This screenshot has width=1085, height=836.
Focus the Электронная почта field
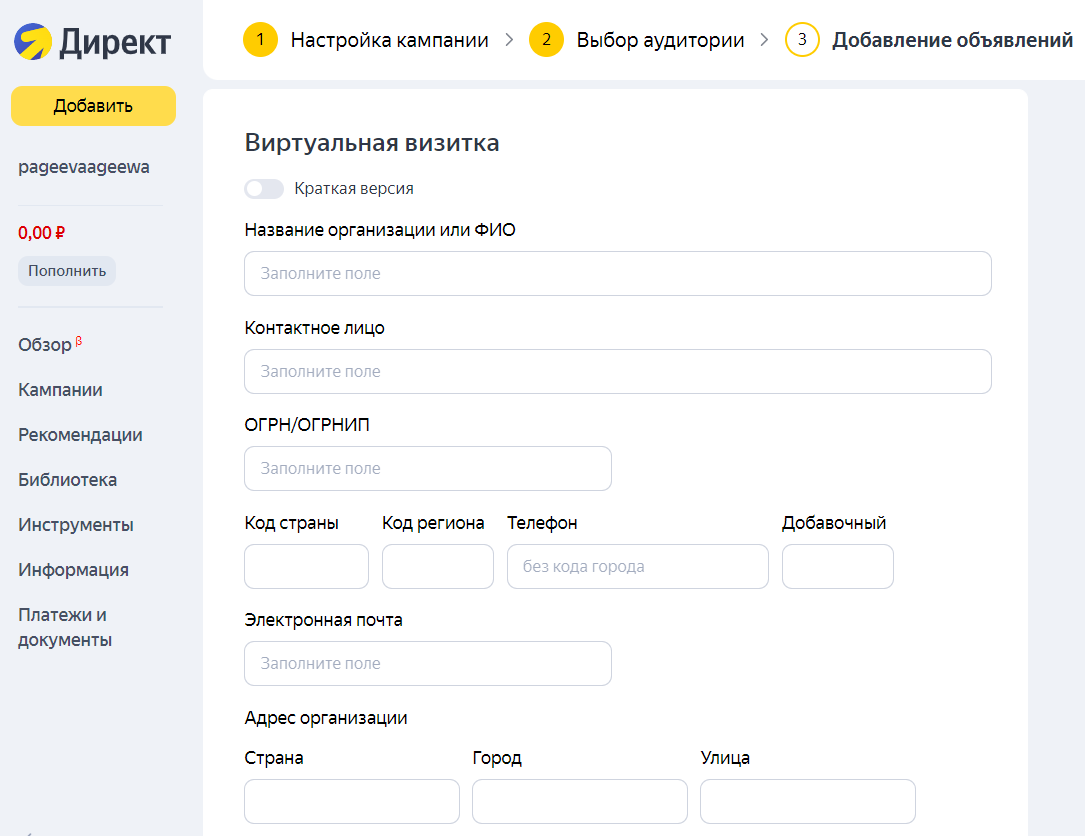(428, 664)
